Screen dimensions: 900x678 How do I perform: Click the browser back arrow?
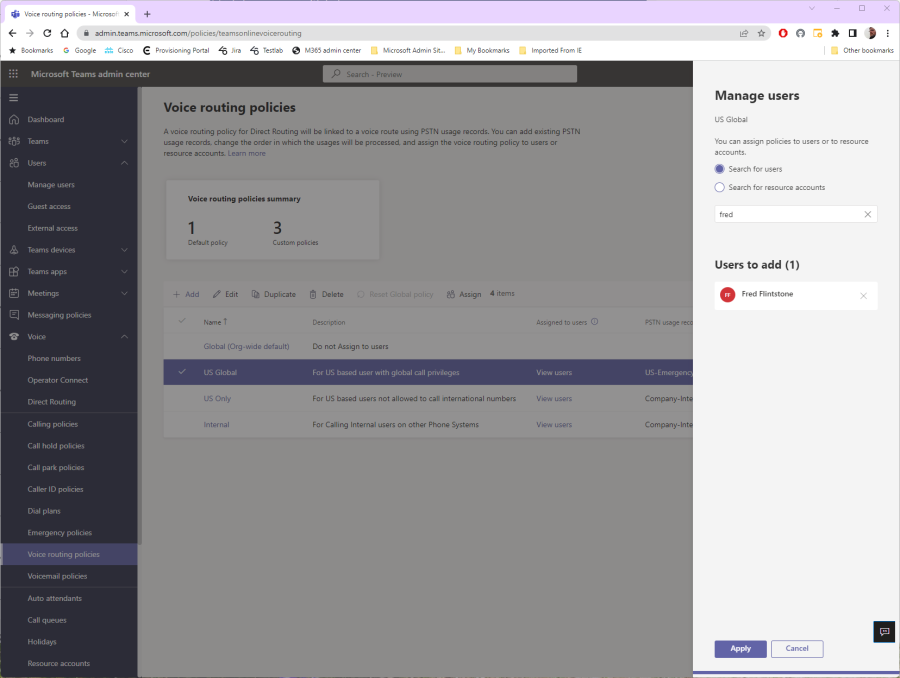[13, 33]
